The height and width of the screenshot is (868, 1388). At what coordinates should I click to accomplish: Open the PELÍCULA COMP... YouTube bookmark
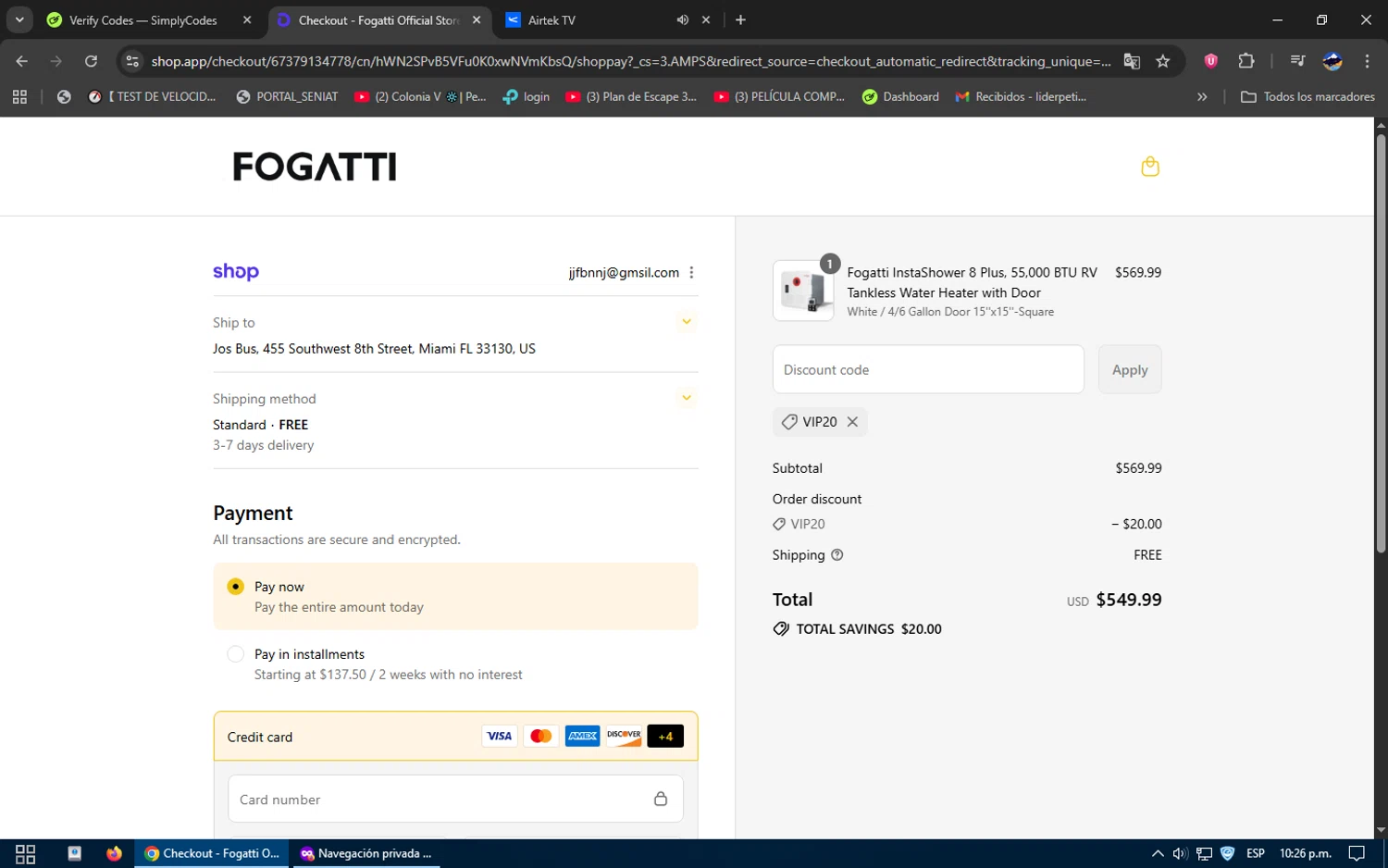coord(779,96)
